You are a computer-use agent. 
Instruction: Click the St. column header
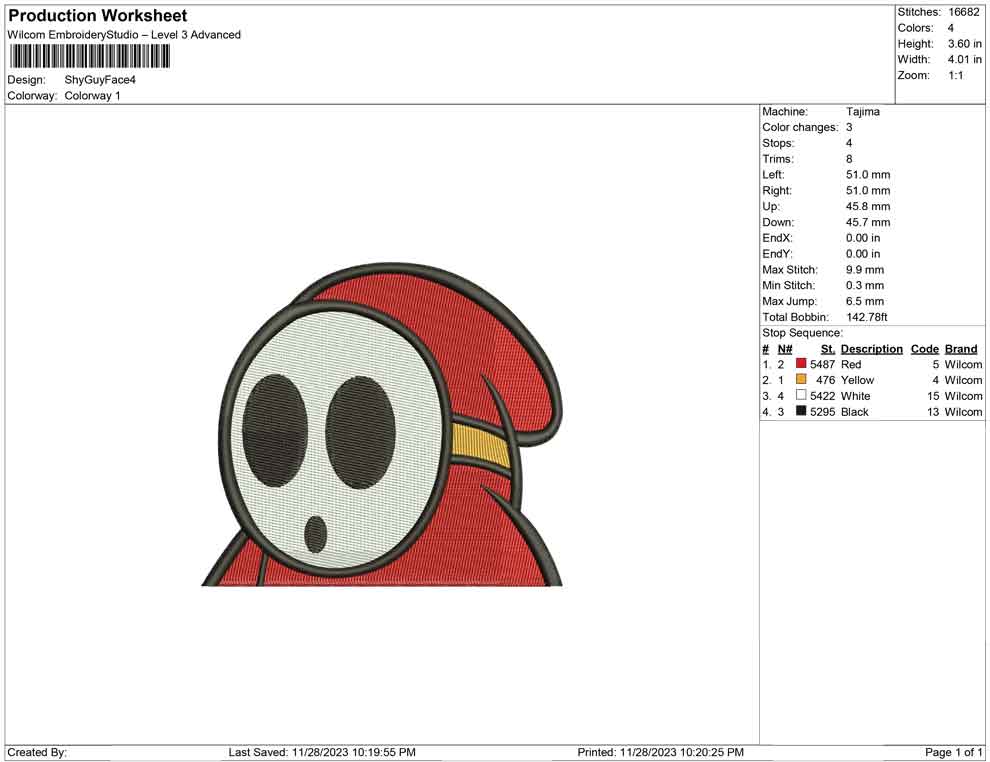[827, 349]
